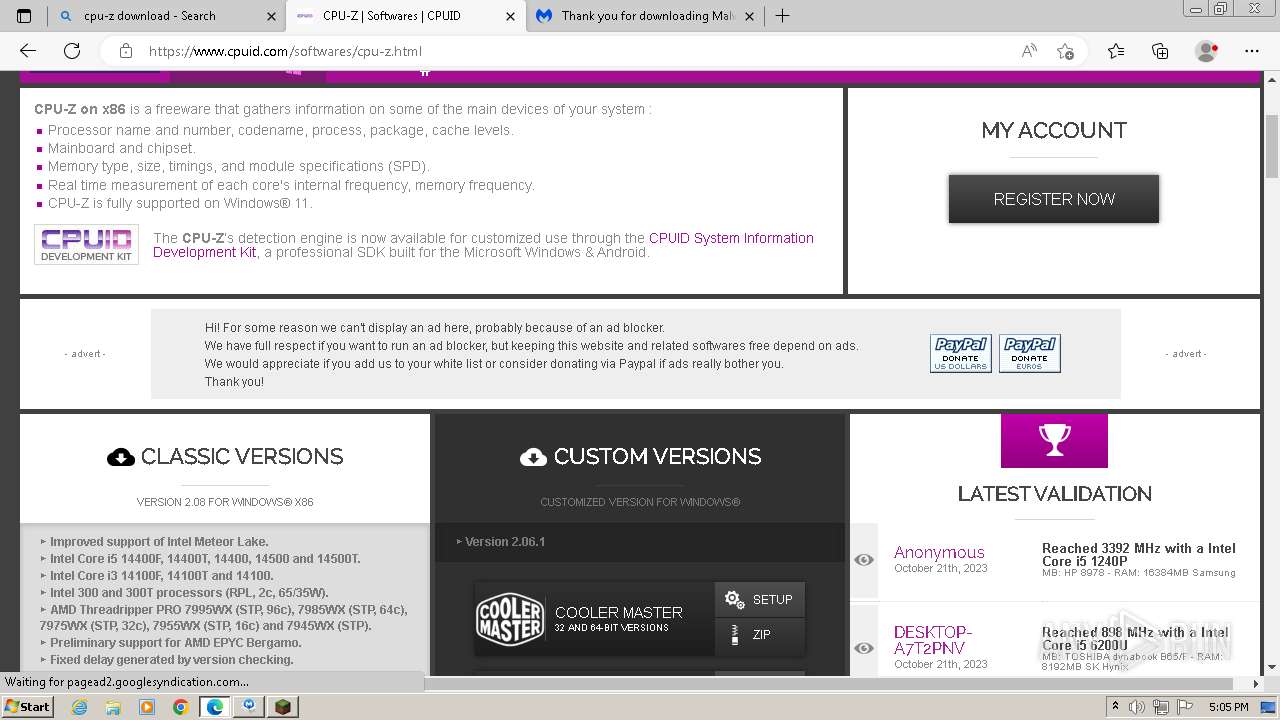Reload the current page
This screenshot has width=1280, height=720.
coord(72,51)
